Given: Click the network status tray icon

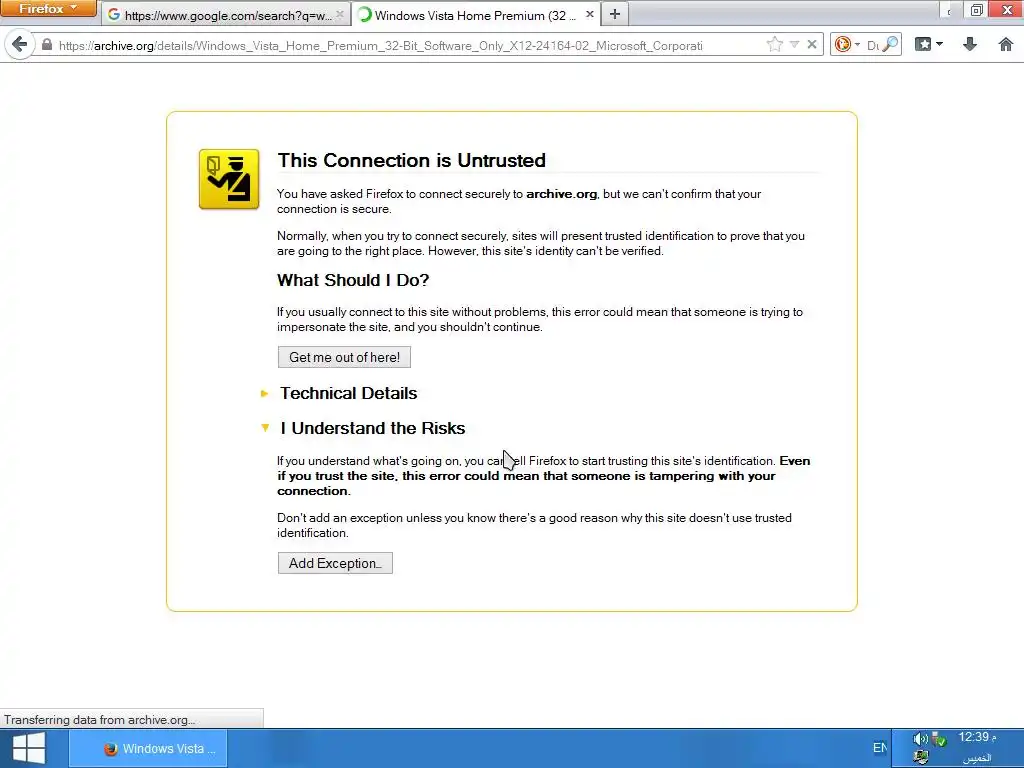Looking at the screenshot, I should (939, 740).
